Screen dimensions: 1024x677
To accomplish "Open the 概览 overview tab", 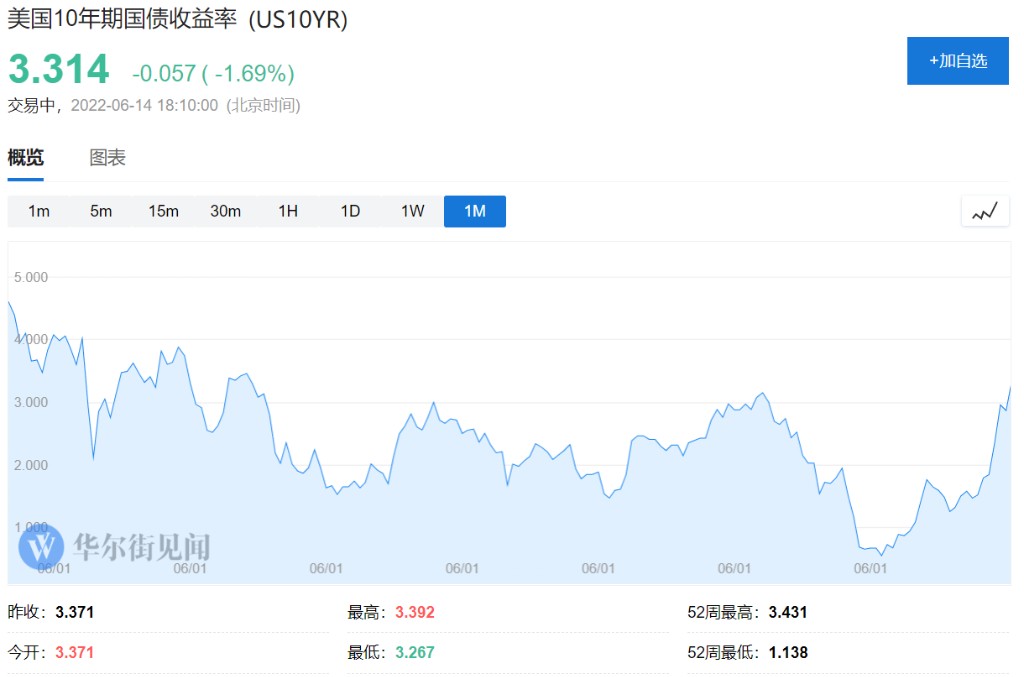I will pos(26,158).
